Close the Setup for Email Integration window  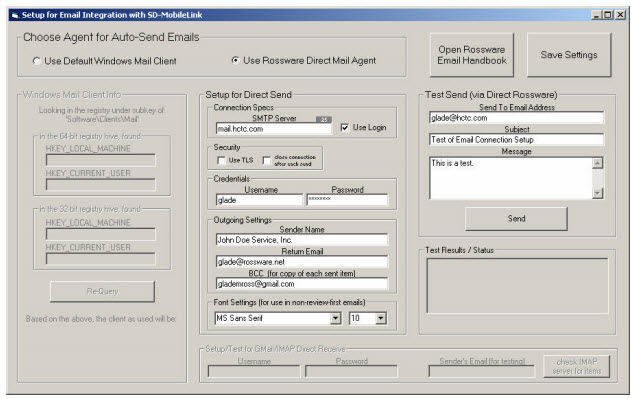click(x=621, y=15)
